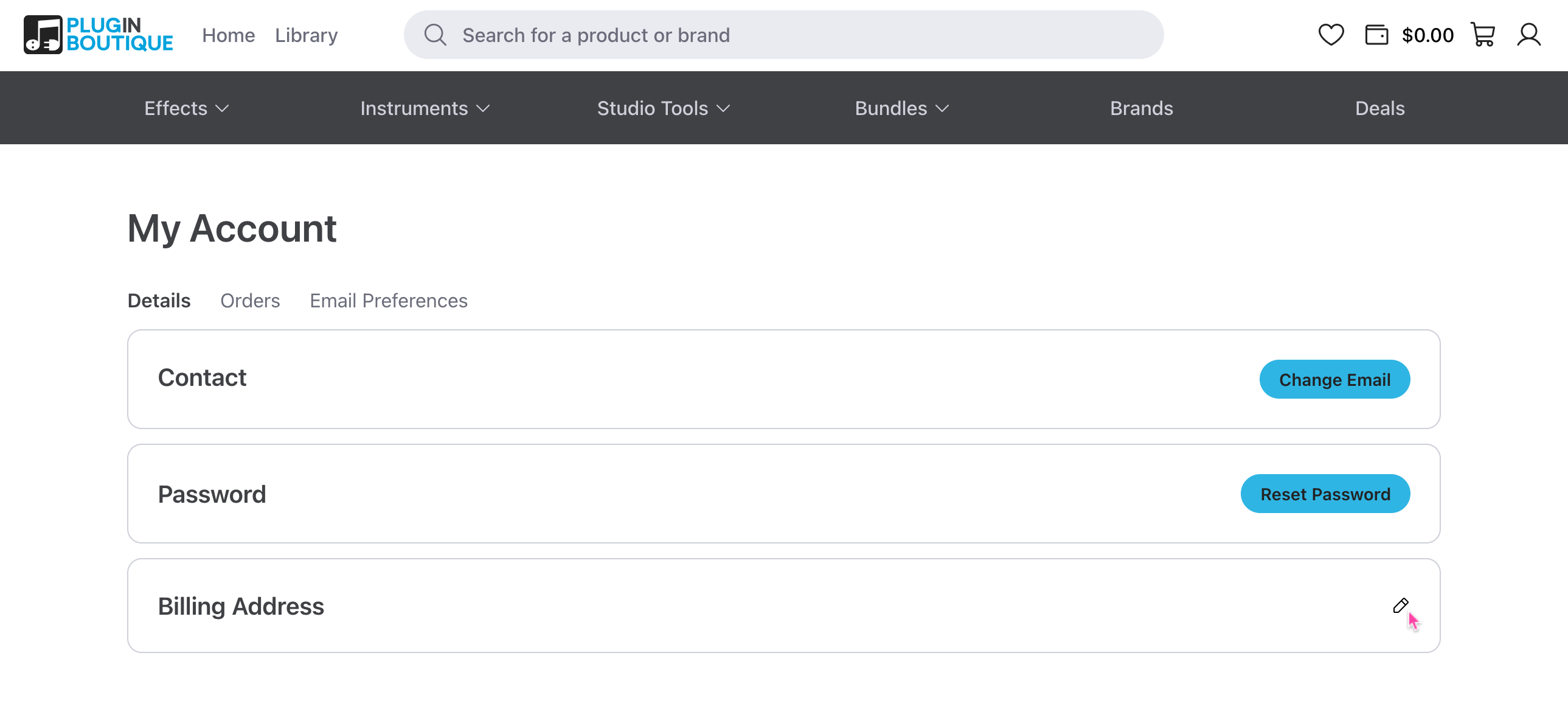The width and height of the screenshot is (1568, 720).
Task: Expand the Bundles dropdown menu
Action: click(901, 108)
